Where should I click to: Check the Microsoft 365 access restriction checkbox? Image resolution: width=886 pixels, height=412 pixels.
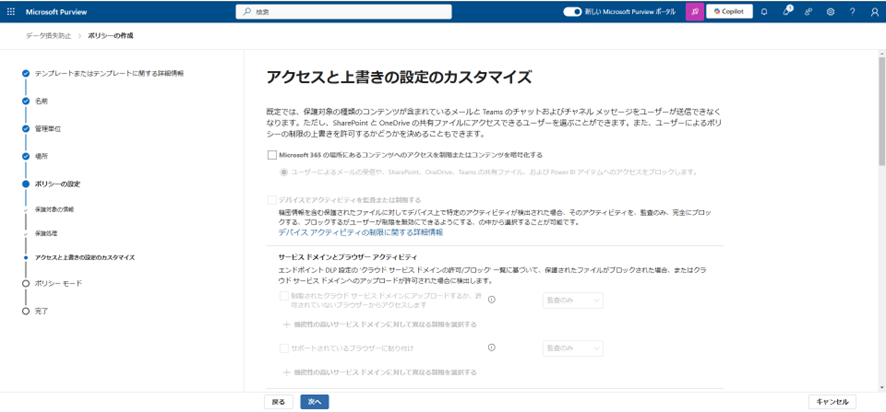coord(272,155)
